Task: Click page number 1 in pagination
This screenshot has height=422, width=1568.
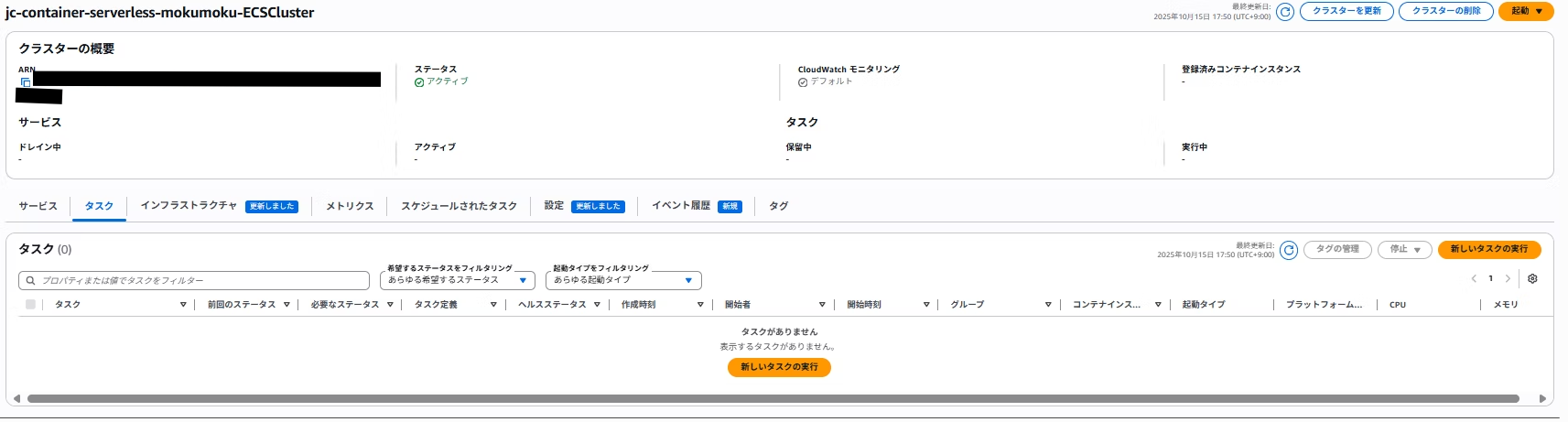Action: pyautogui.click(x=1490, y=278)
